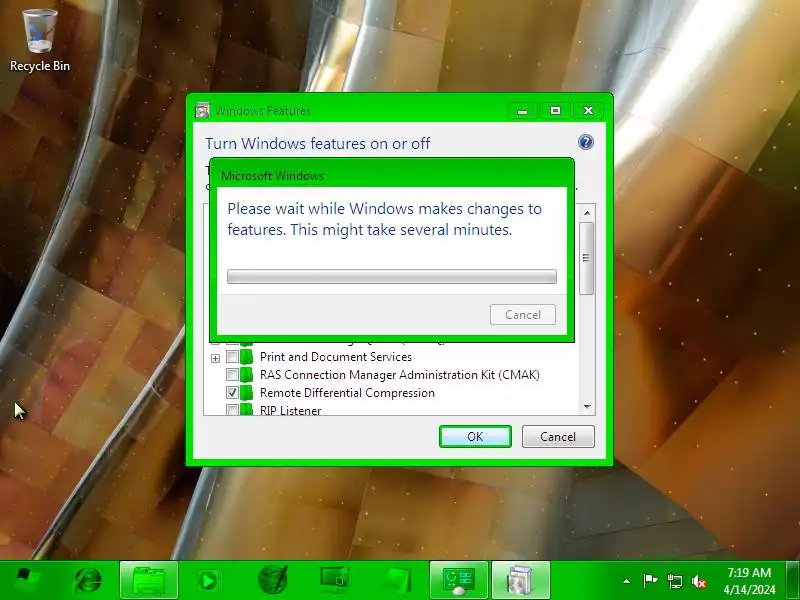Click Cancel in Windows Features window
Image resolution: width=800 pixels, height=600 pixels.
tap(558, 437)
